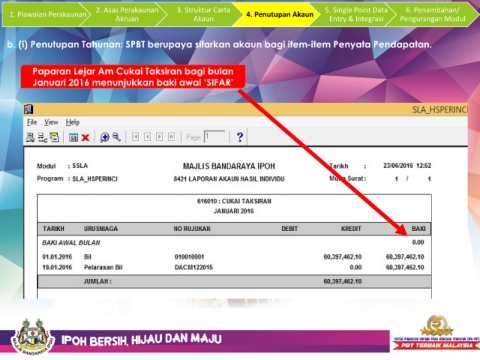Go to the first page arrow button
This screenshot has width=480, height=360.
(135, 137)
